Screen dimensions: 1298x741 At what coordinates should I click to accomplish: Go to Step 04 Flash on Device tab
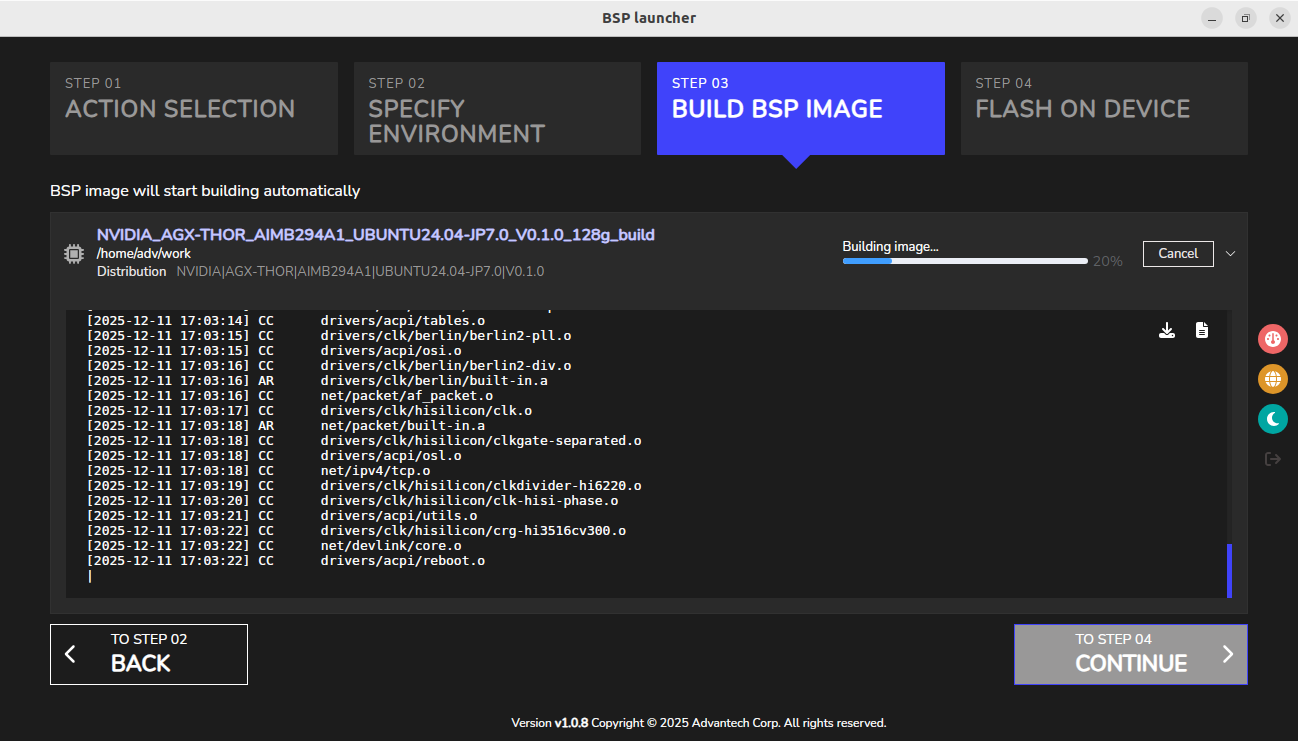click(1103, 109)
